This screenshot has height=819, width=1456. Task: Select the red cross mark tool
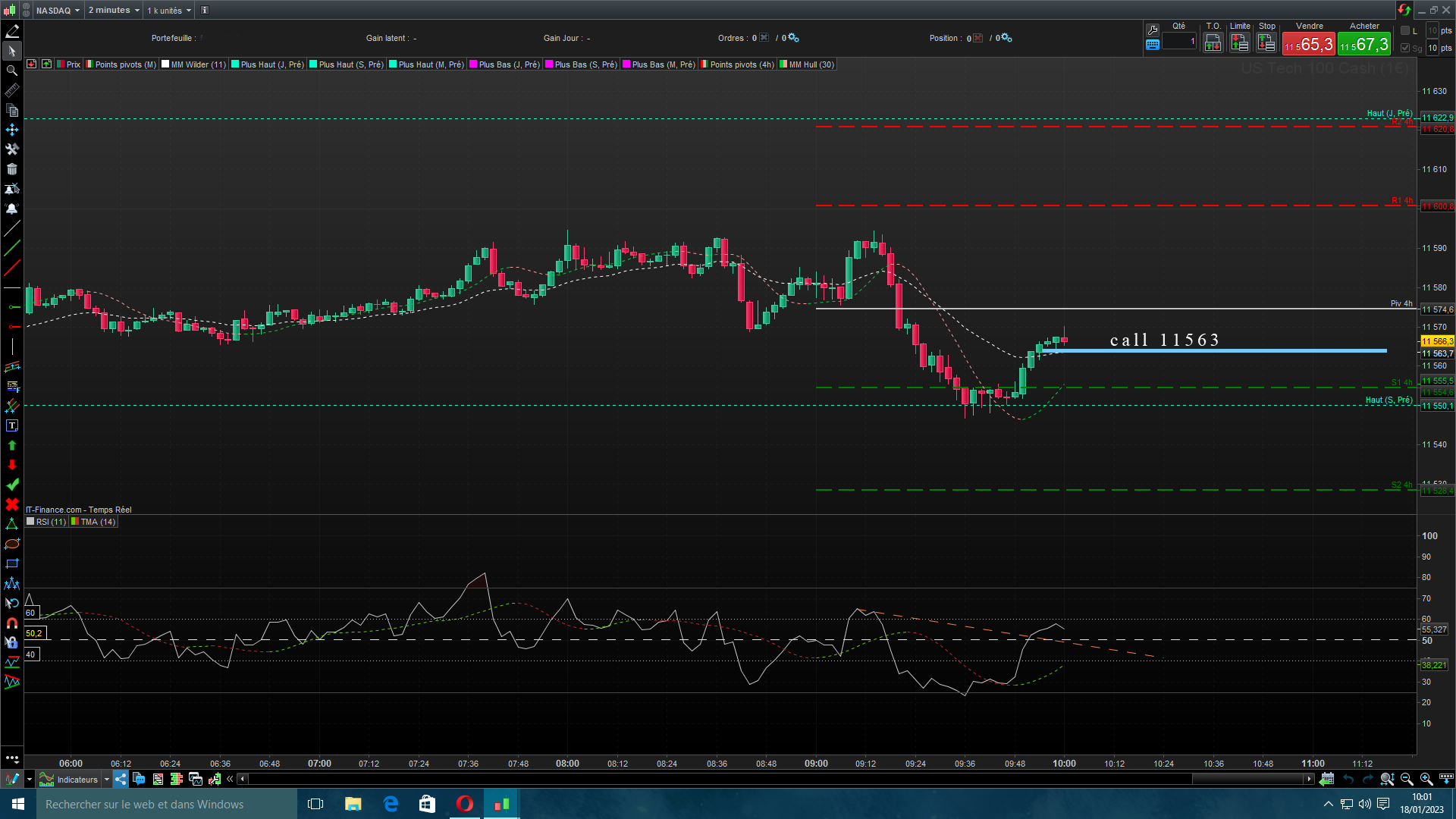tap(11, 504)
